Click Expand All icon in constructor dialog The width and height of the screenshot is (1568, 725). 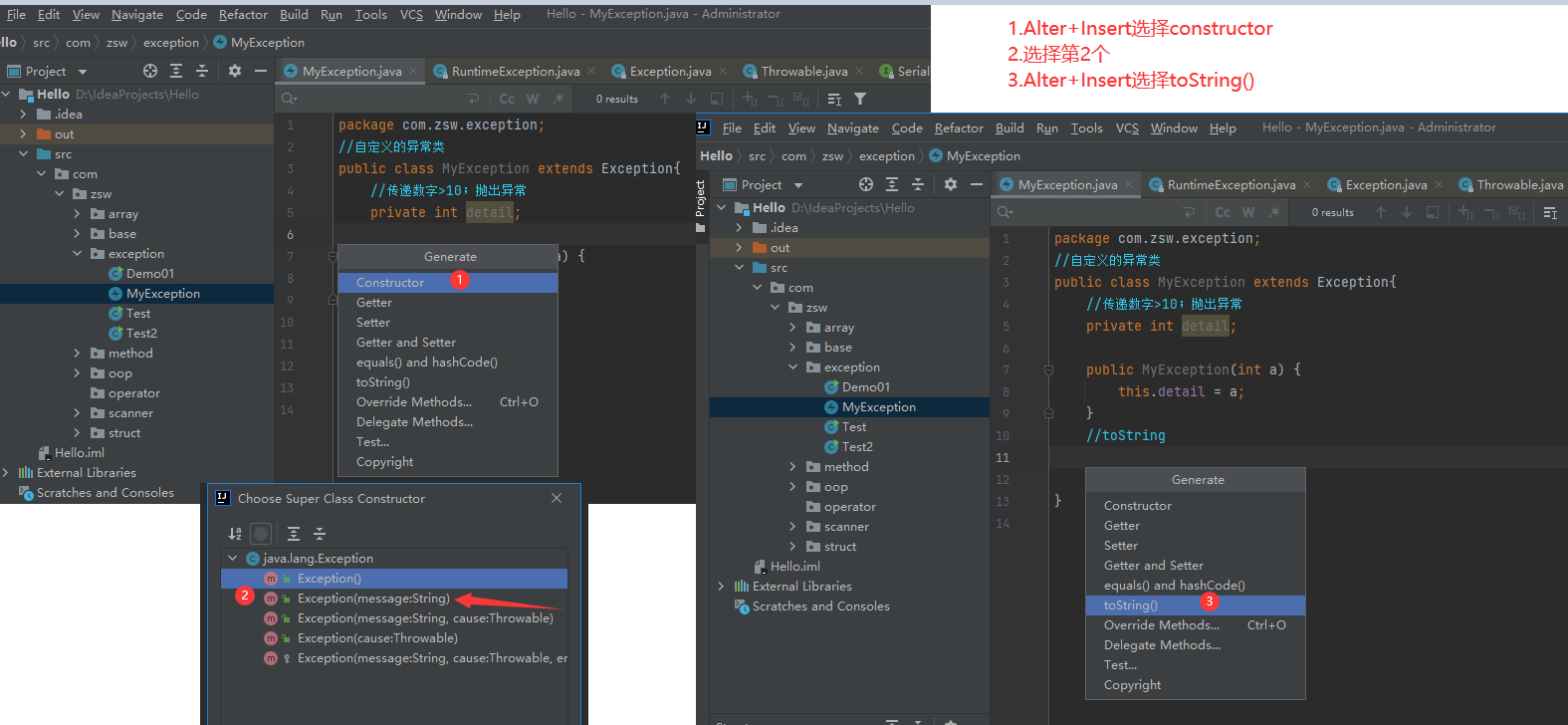pos(294,534)
